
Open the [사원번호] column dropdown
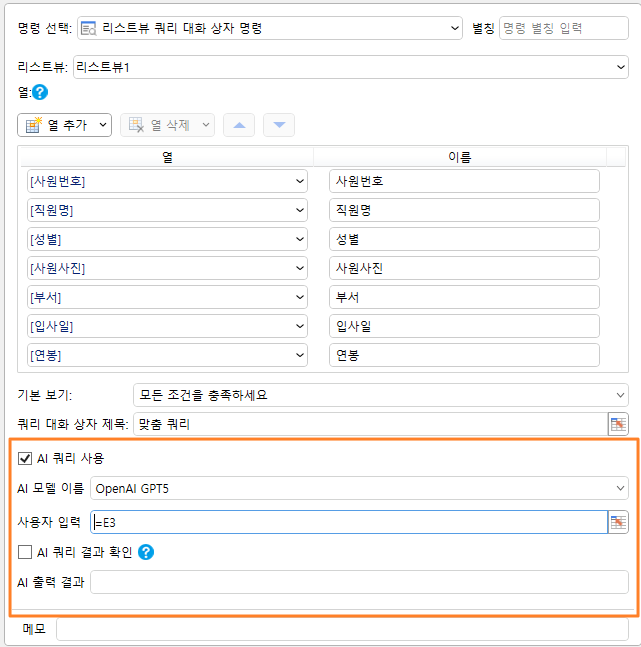point(167,181)
